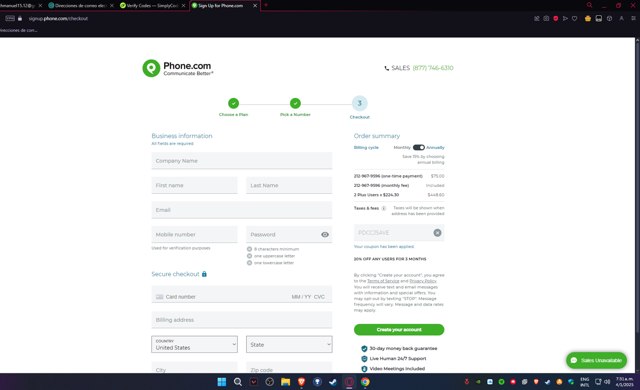Viewport: 640px width, 390px height.
Task: Click the address bar URL
Action: pyautogui.click(x=58, y=18)
